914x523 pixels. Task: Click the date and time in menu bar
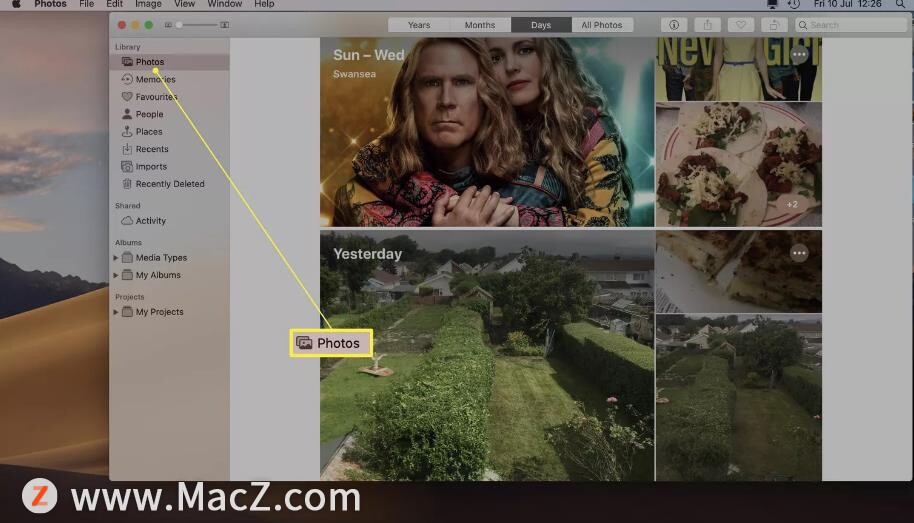tap(848, 4)
